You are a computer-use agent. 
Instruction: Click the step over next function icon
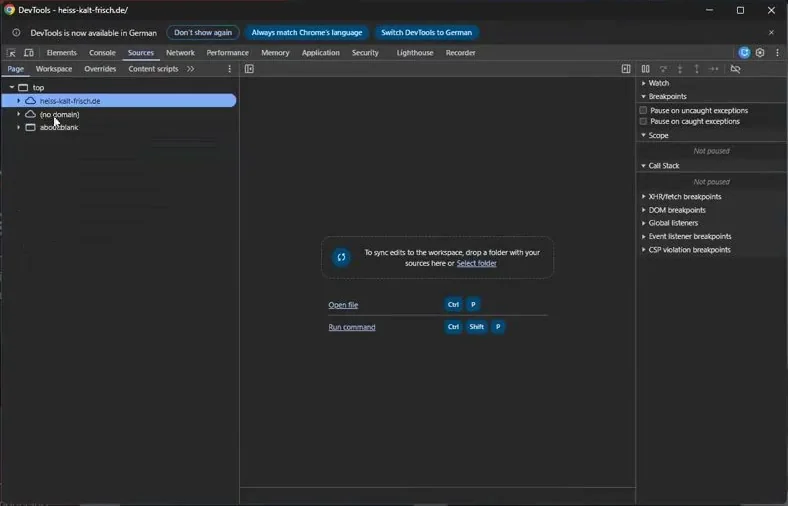[x=663, y=69]
